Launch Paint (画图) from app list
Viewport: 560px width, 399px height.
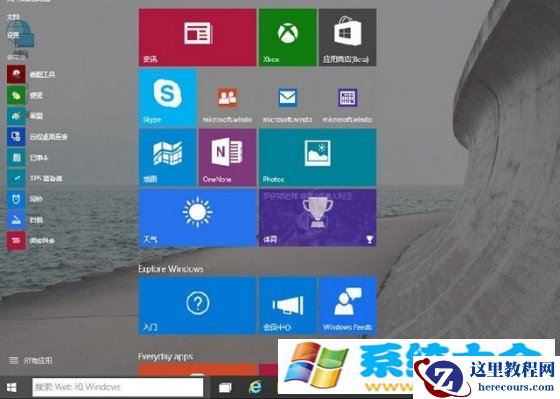pyautogui.click(x=25, y=116)
